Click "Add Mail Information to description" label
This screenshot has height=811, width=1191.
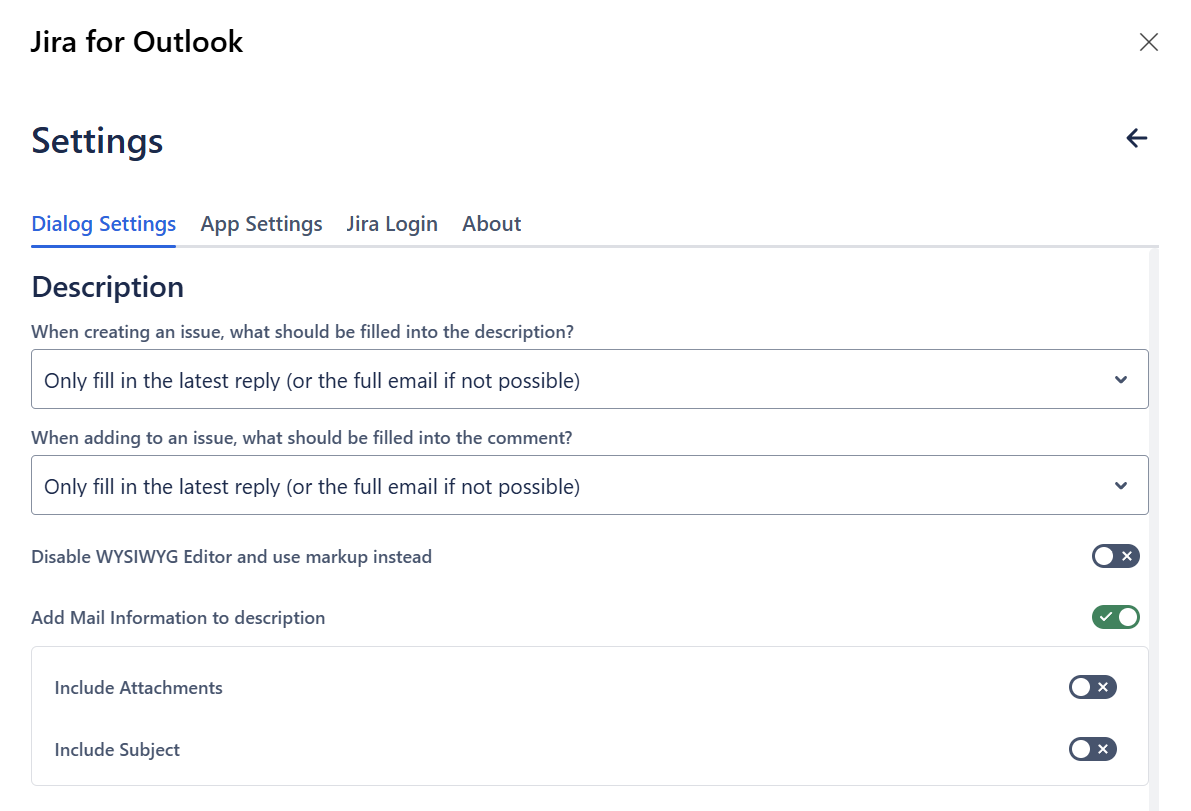178,618
